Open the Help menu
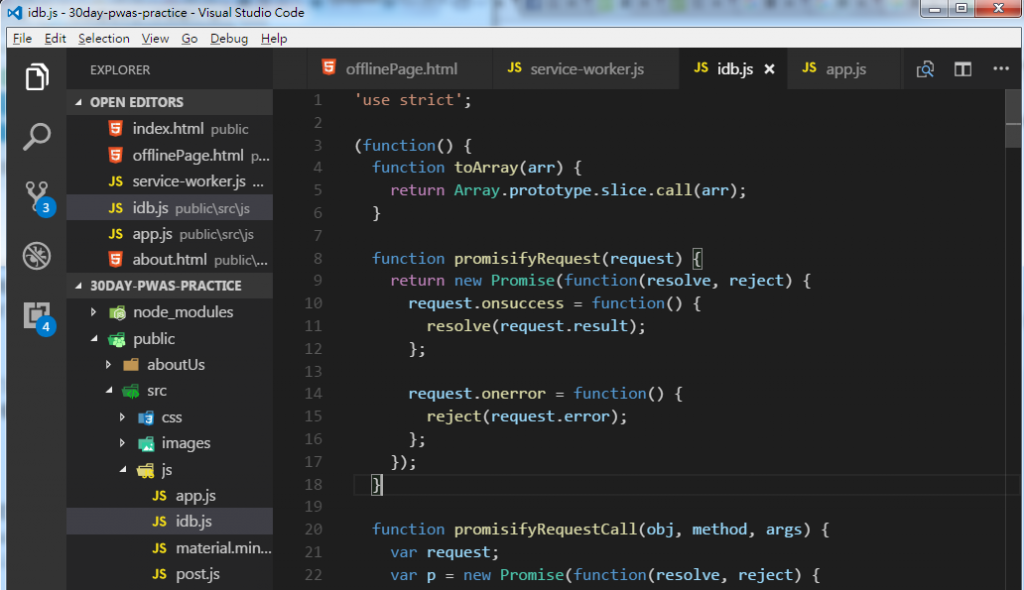Screen dimensions: 1024x590 (274, 39)
